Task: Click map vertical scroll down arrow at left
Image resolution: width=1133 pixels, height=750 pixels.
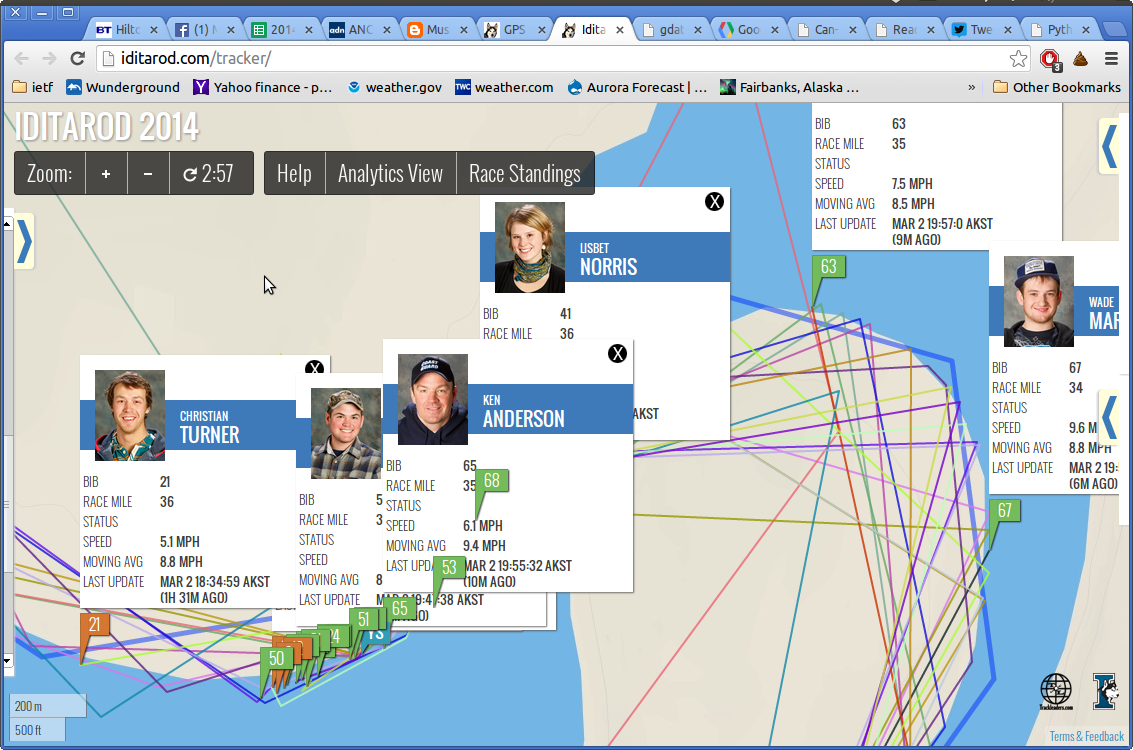Action: [x=7, y=660]
